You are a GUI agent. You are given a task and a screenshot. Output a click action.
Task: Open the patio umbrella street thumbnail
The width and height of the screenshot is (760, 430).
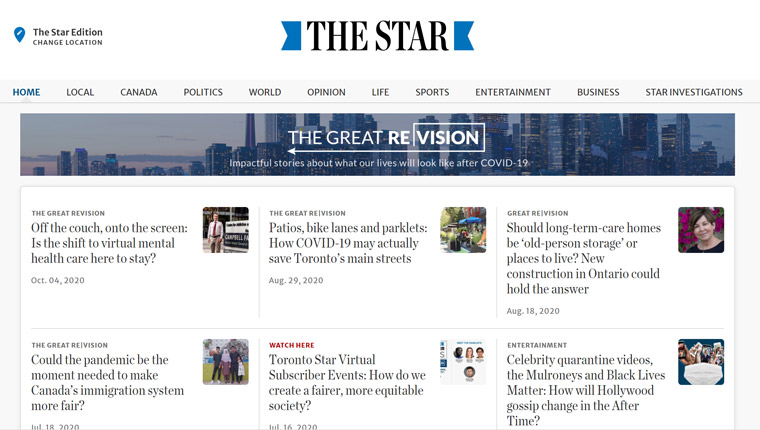point(463,230)
